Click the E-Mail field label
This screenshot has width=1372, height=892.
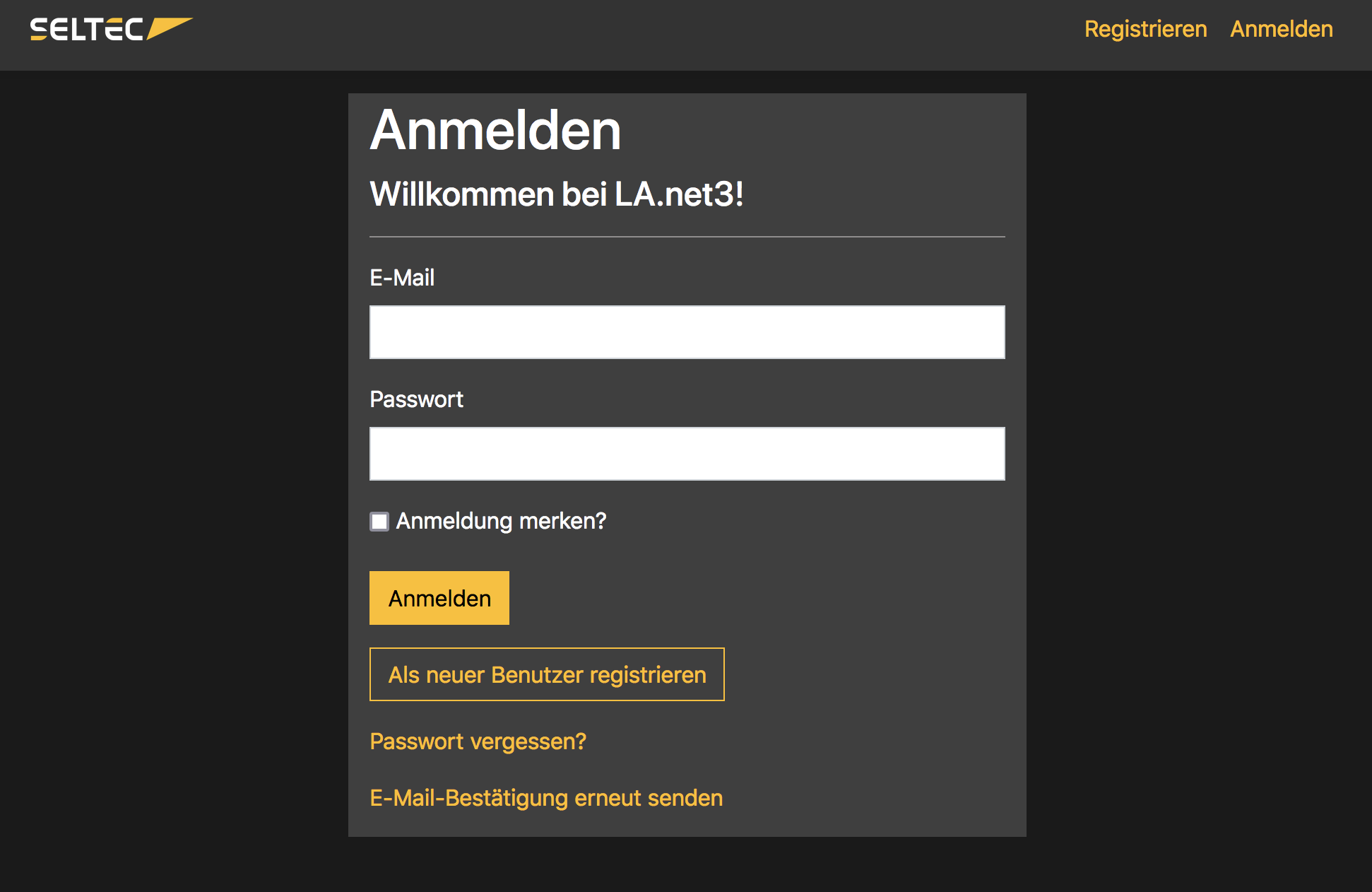402,278
